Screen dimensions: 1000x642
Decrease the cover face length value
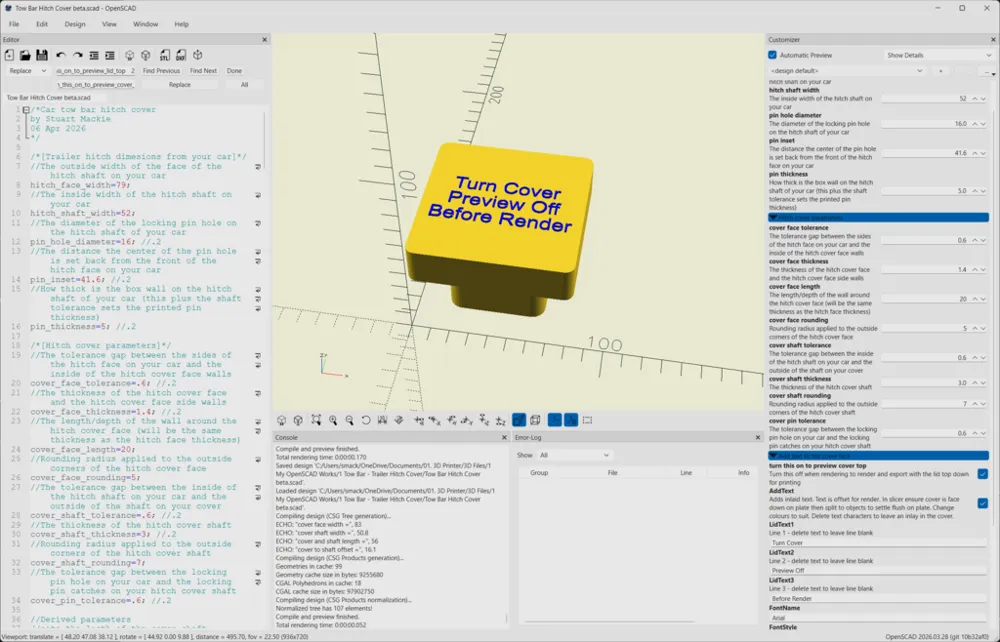click(983, 299)
